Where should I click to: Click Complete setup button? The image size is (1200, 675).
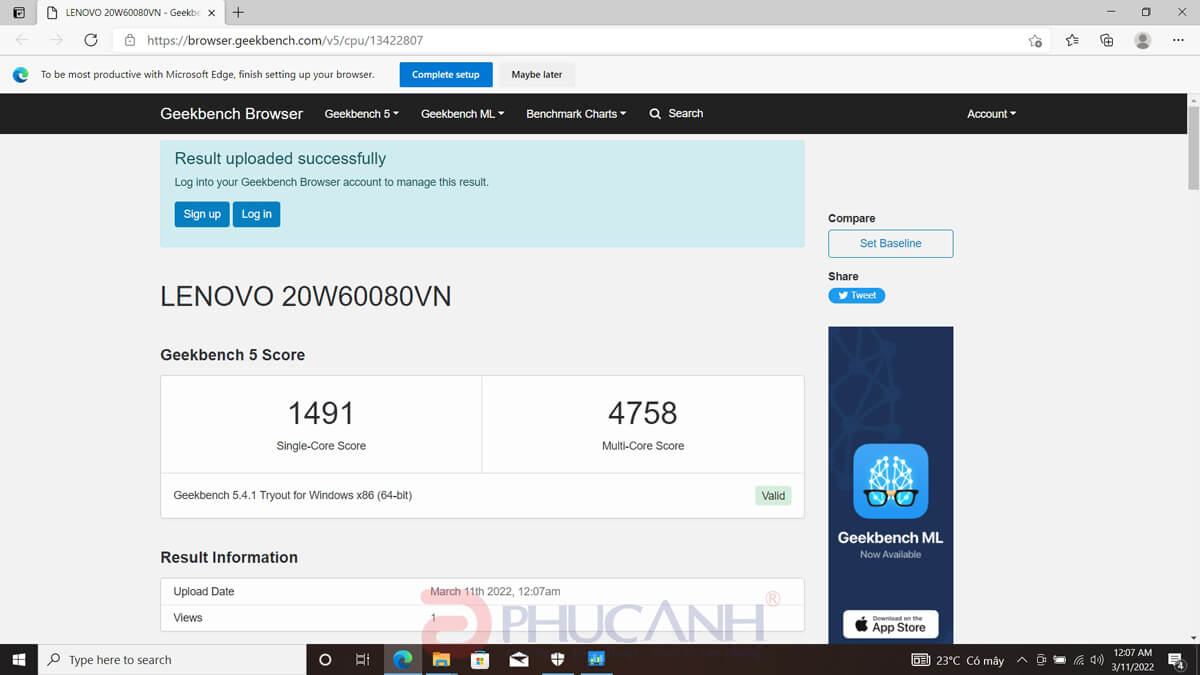pos(446,74)
